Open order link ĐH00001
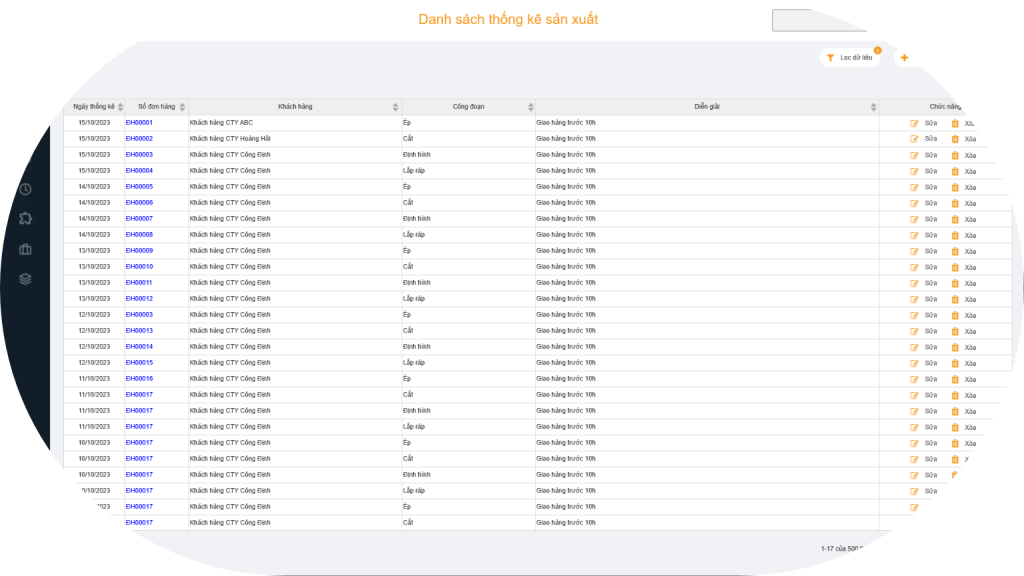Image resolution: width=1024 pixels, height=576 pixels. 139,123
